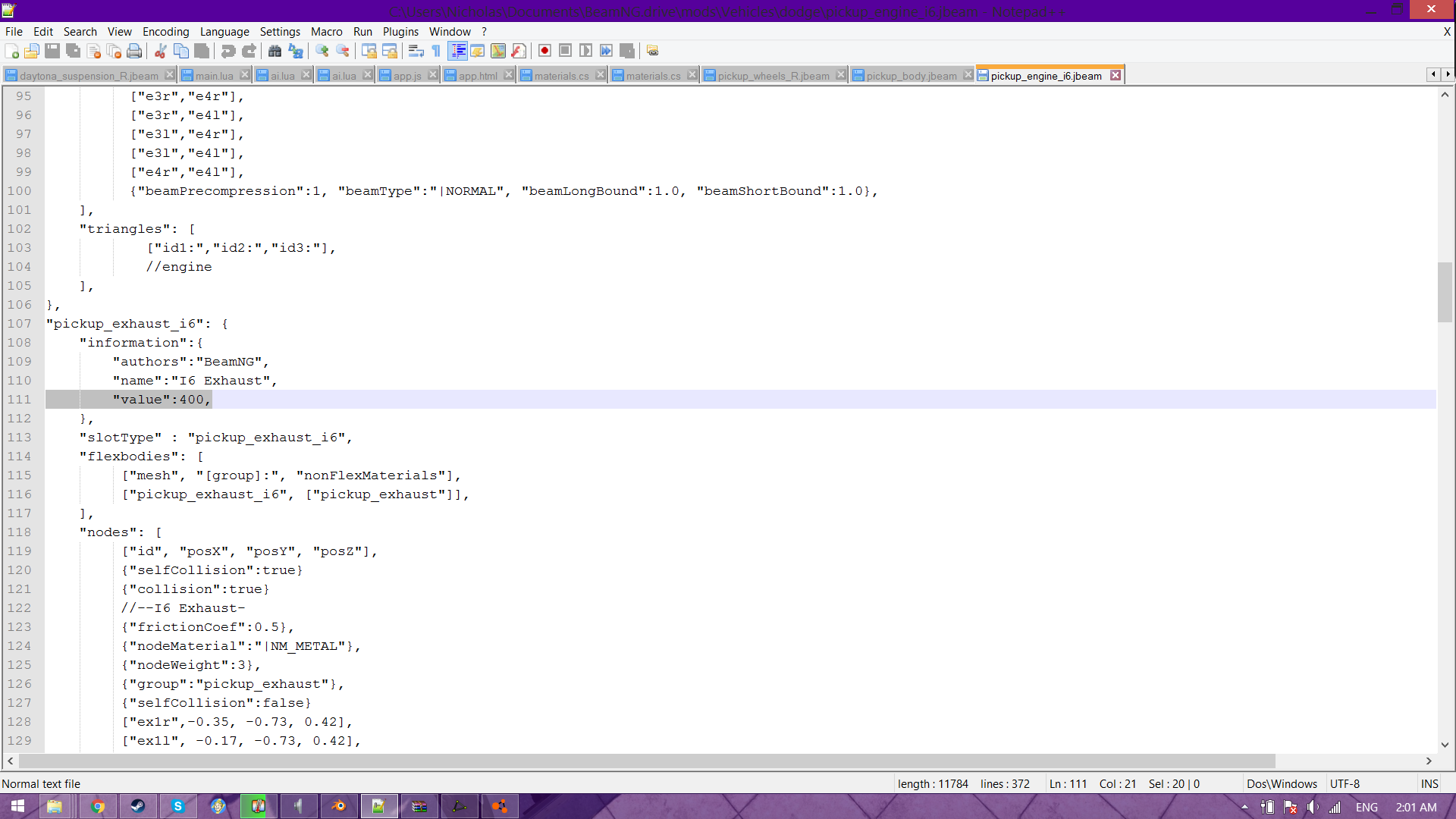1456x819 pixels.
Task: Click the Find and Replace icon
Action: (x=296, y=51)
